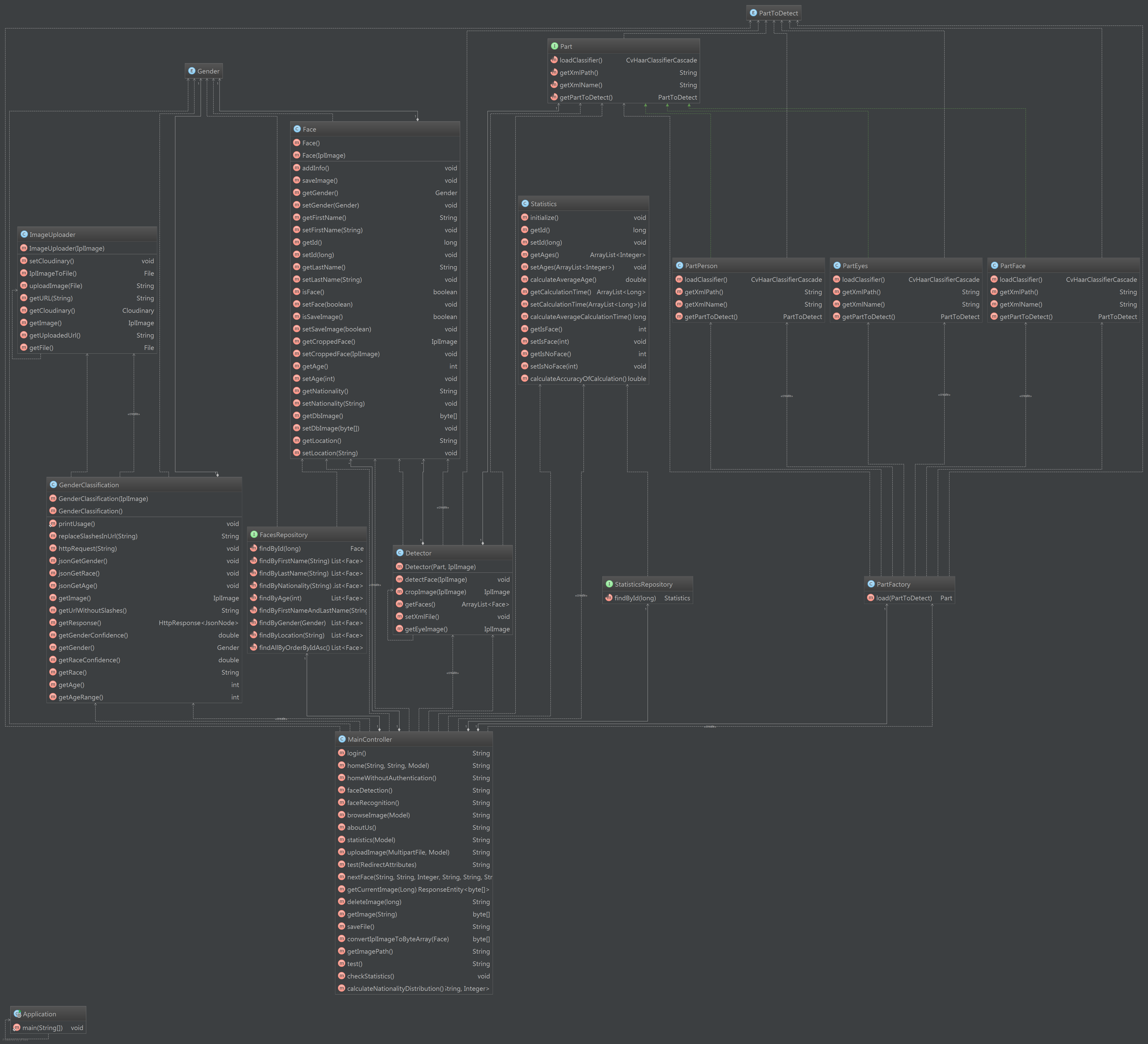Click the Application class icon
The width and height of the screenshot is (1148, 1044).
pyautogui.click(x=17, y=1014)
